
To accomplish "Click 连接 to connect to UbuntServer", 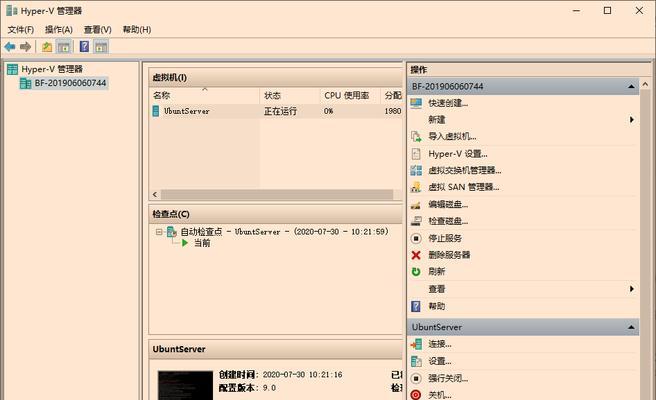I will click(439, 344).
